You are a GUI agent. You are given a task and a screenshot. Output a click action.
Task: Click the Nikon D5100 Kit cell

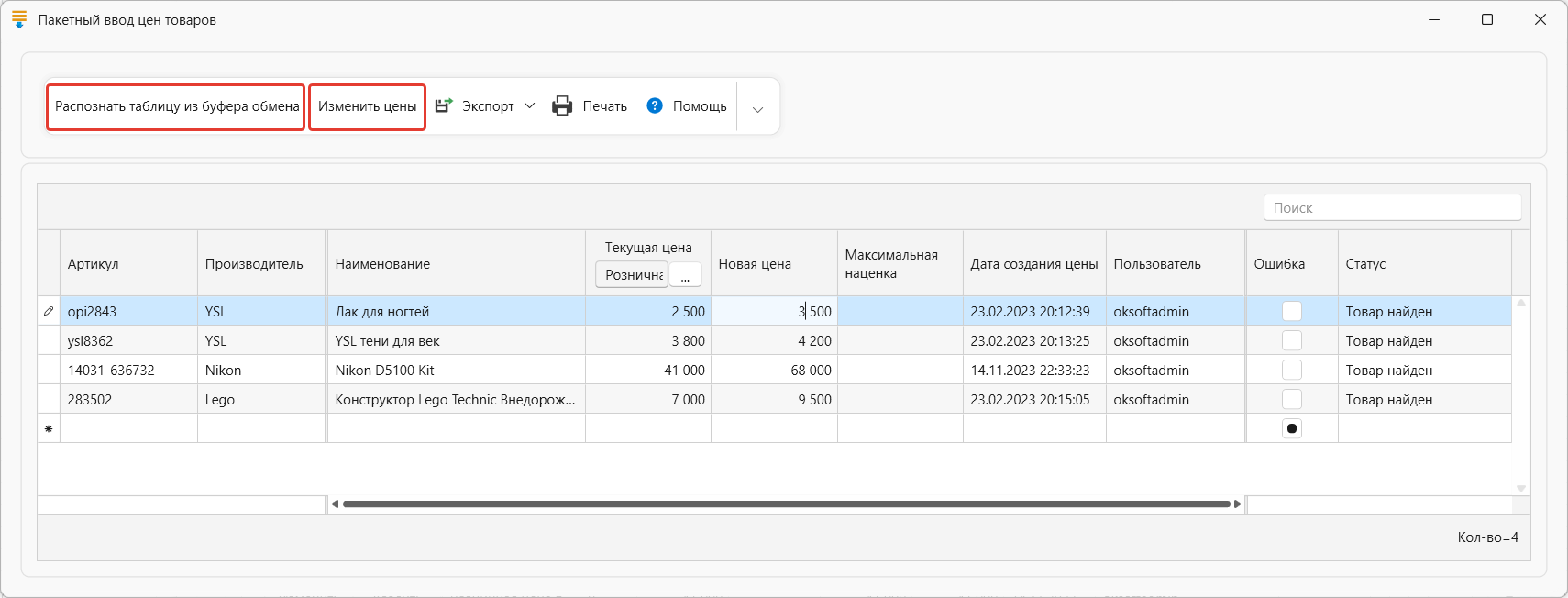457,370
